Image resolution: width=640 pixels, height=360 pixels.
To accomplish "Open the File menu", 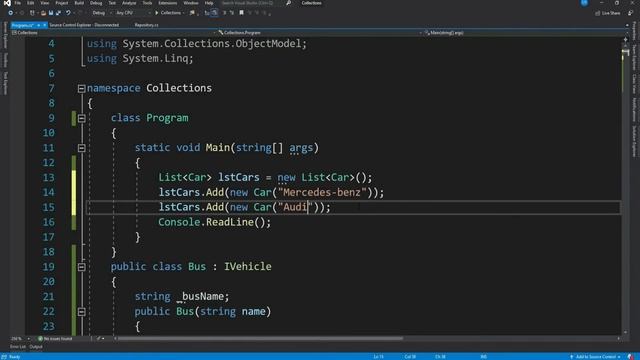I will coord(18,3).
